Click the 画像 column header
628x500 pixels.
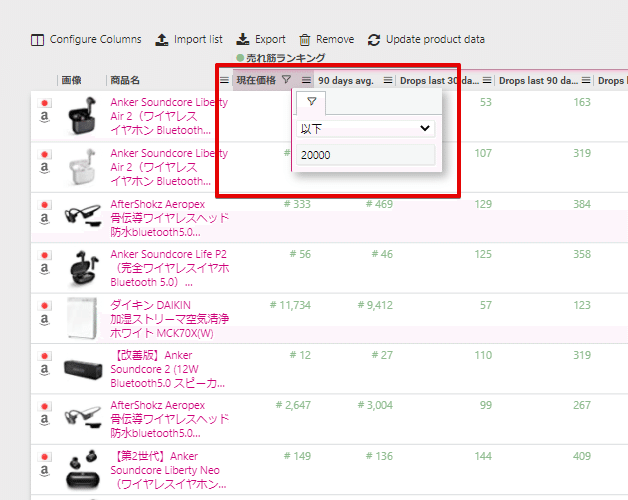72,81
